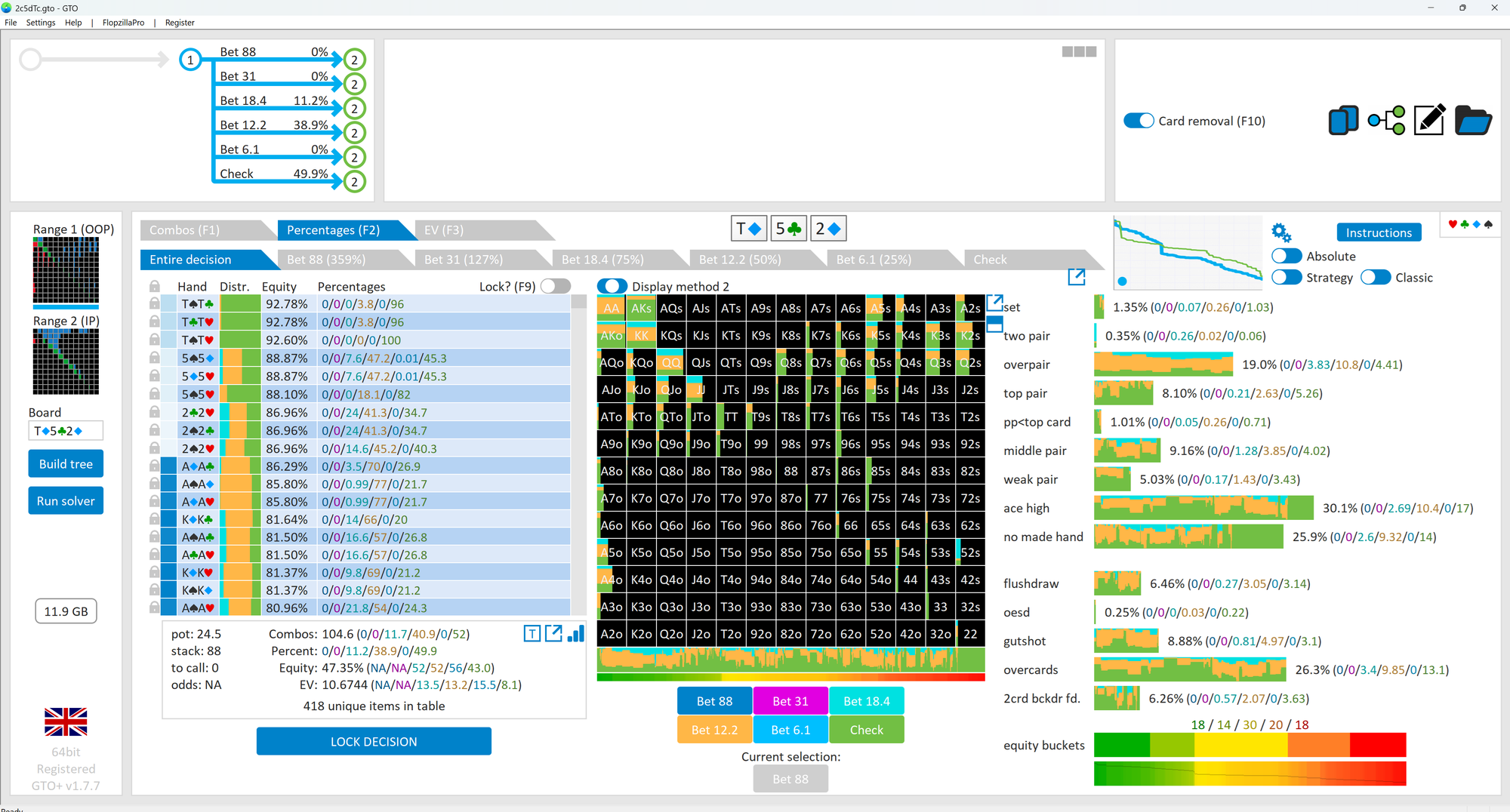Select the magenta Bet 31 color button
This screenshot has width=1510, height=812.
[x=790, y=701]
